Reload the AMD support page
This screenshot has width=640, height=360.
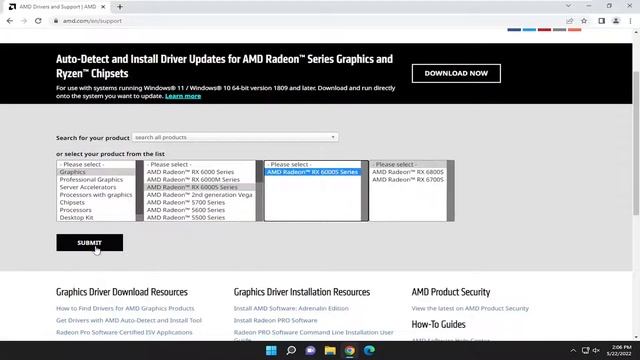(x=38, y=21)
